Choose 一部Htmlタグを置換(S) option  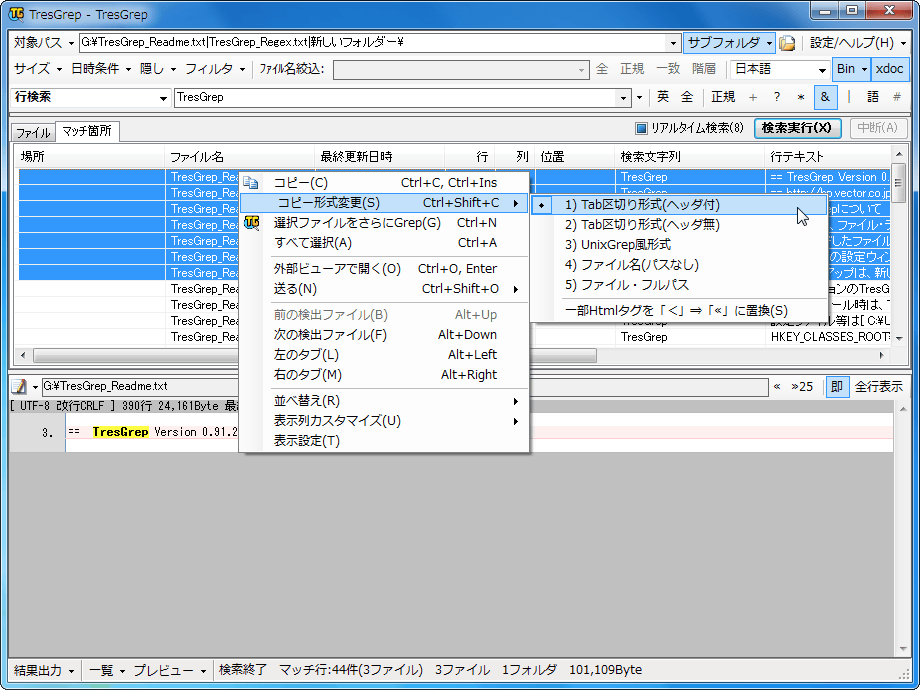pos(679,310)
